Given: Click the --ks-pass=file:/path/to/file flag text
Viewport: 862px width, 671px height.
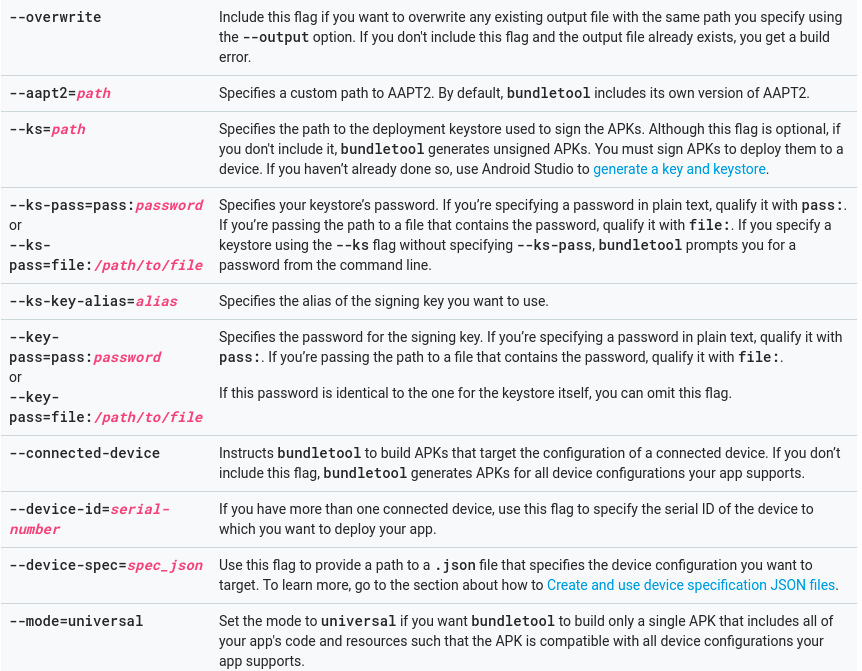Looking at the screenshot, I should point(105,255).
